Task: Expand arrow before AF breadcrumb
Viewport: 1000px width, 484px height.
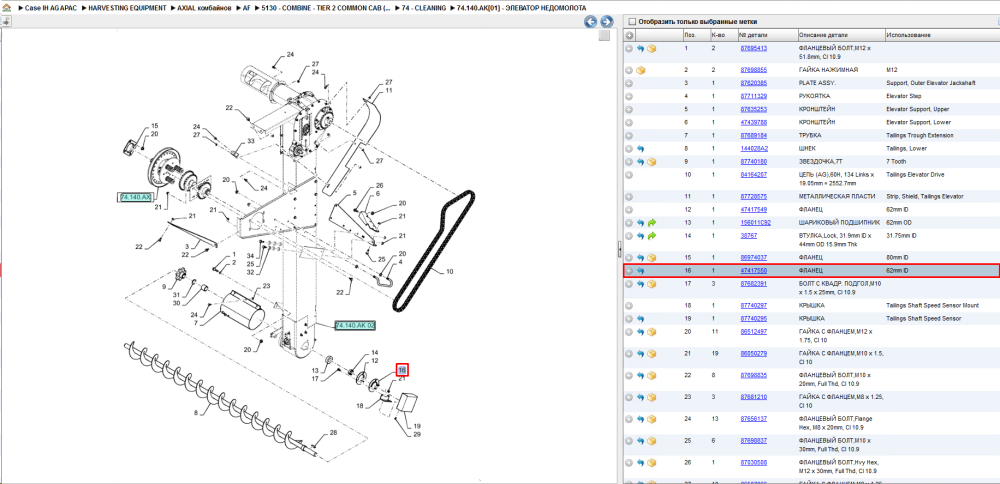Action: click(237, 8)
